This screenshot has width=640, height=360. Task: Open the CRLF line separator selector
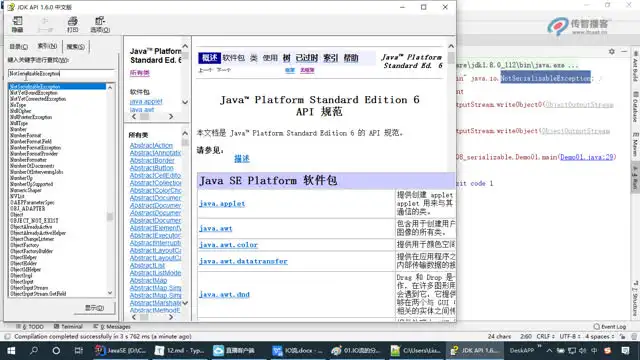click(x=545, y=336)
